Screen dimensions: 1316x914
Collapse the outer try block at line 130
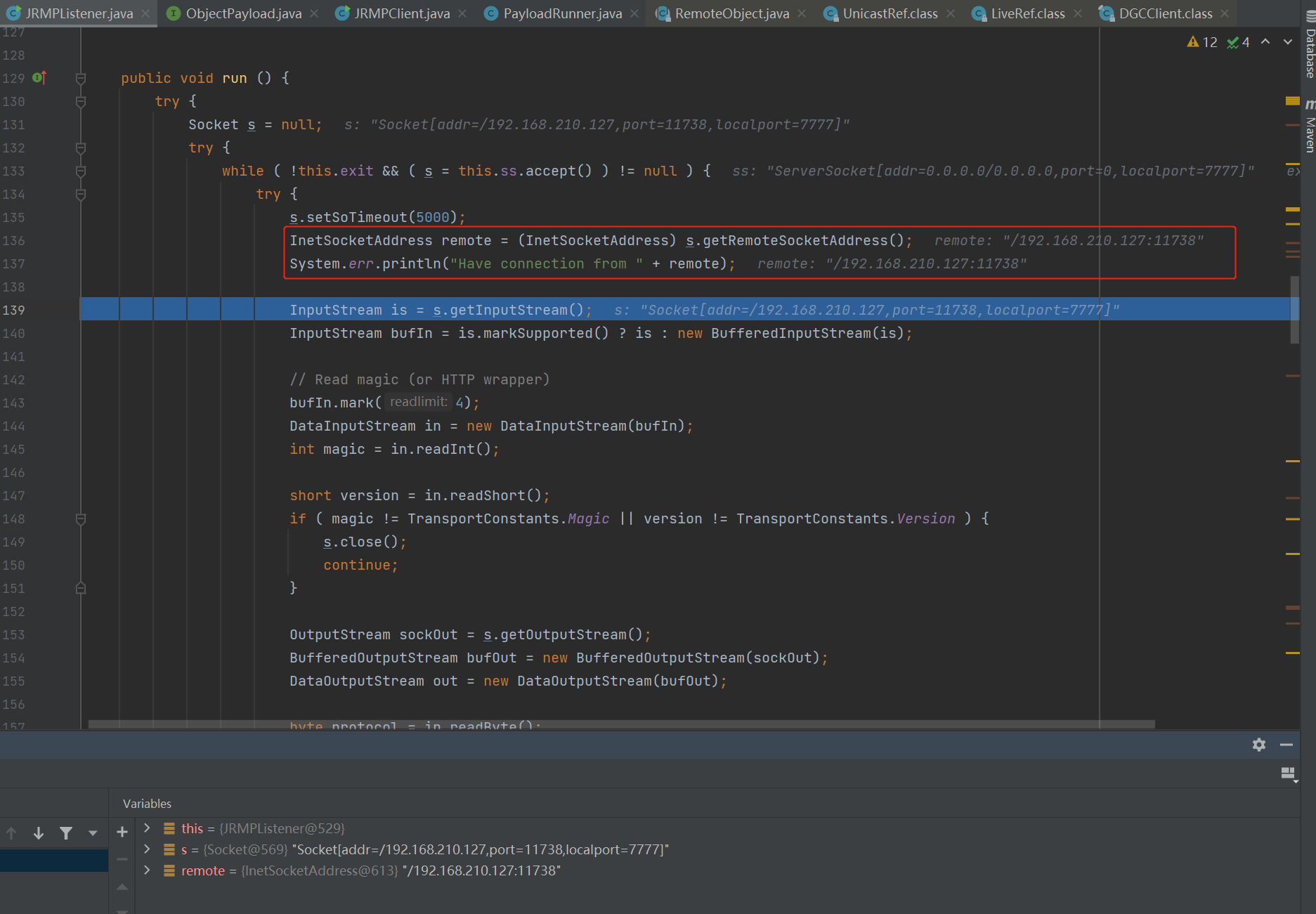(x=81, y=101)
